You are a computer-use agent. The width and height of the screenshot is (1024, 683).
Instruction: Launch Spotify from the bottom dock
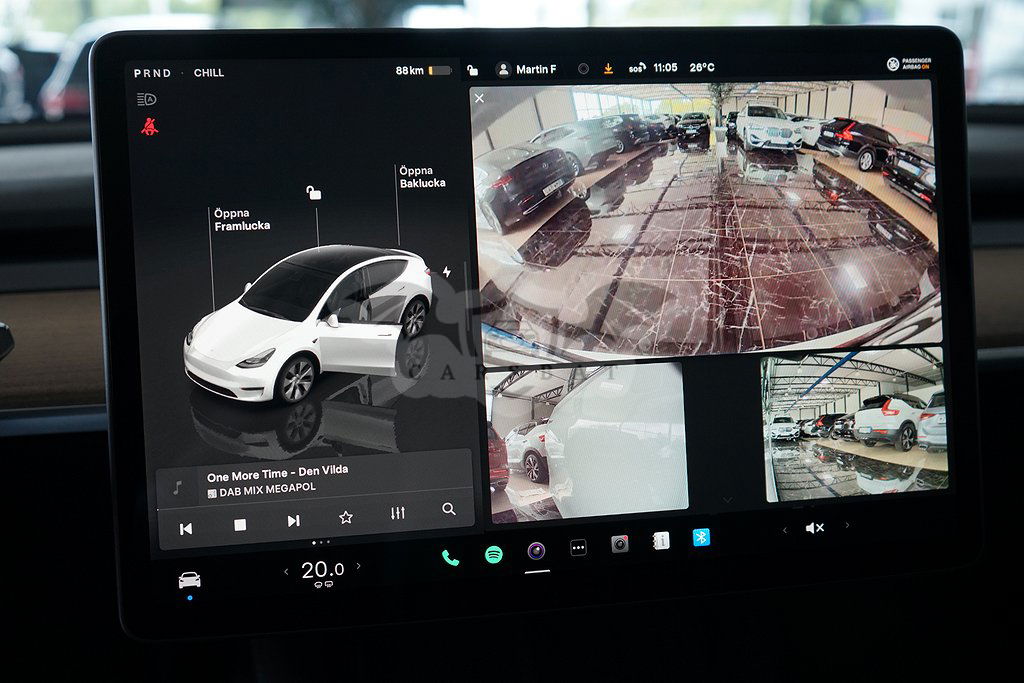pyautogui.click(x=494, y=554)
